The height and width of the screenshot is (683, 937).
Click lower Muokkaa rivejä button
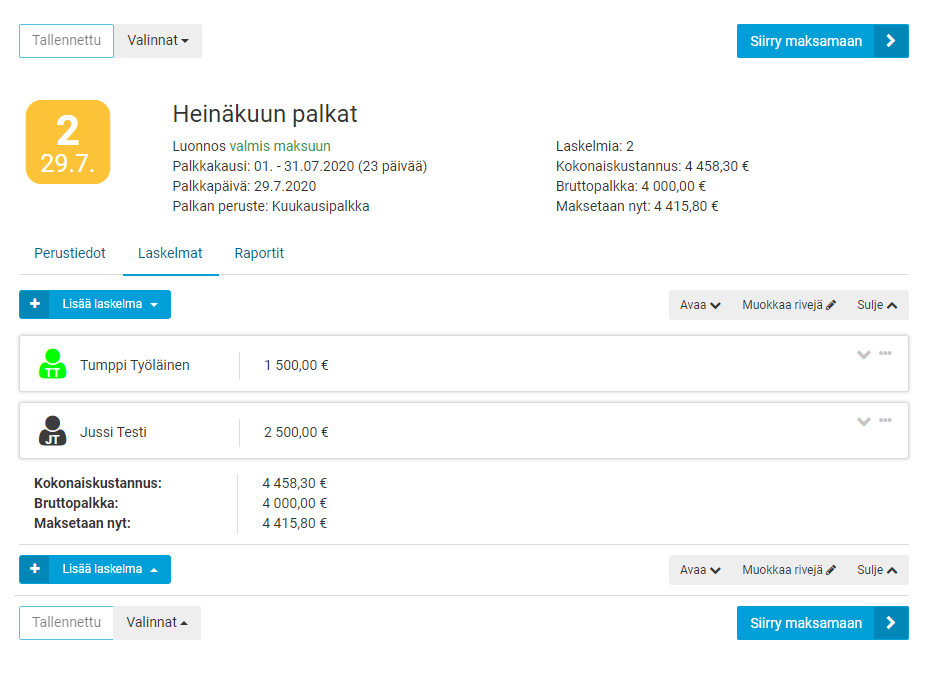[789, 569]
